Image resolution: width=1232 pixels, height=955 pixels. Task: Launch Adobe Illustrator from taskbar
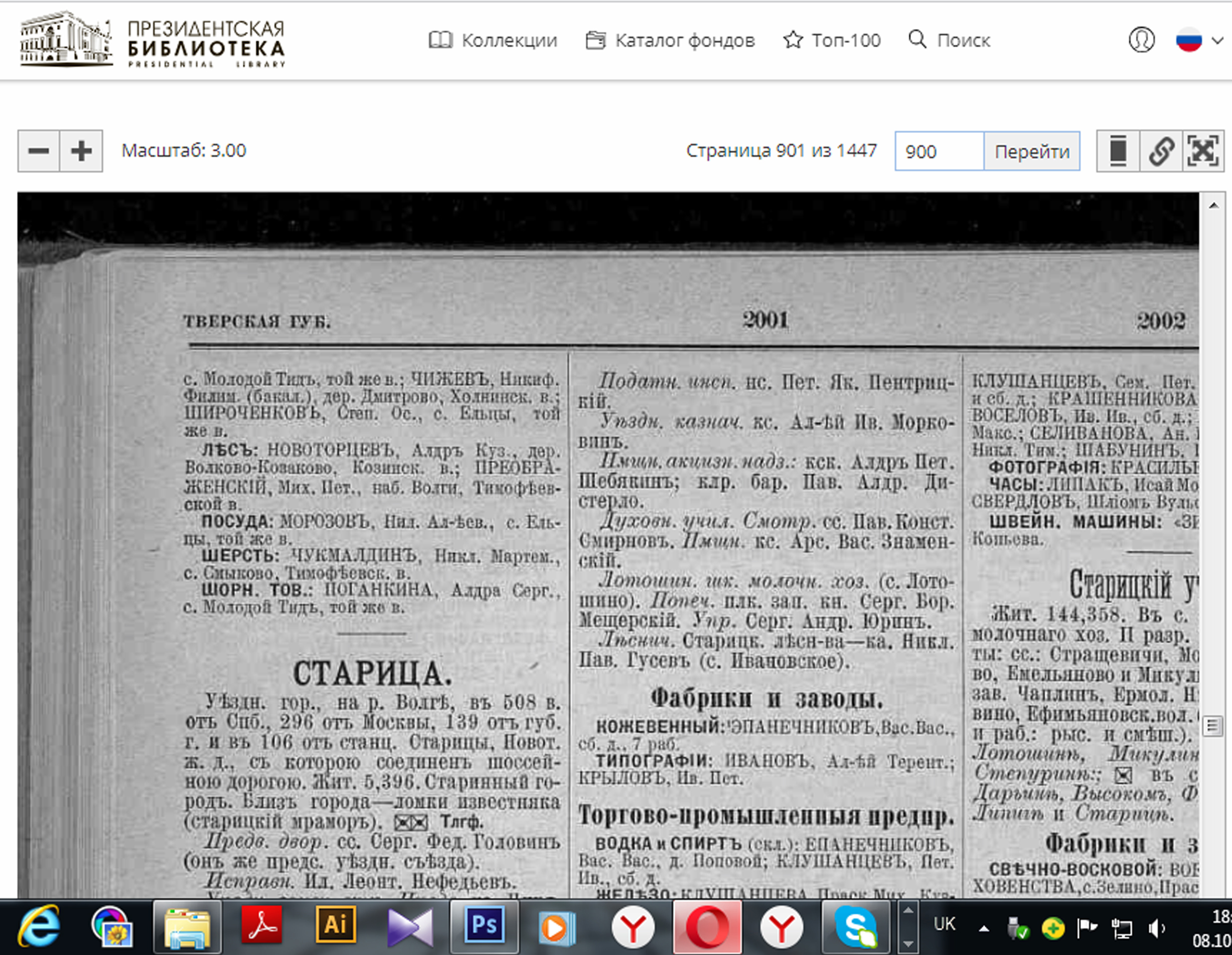tap(335, 926)
